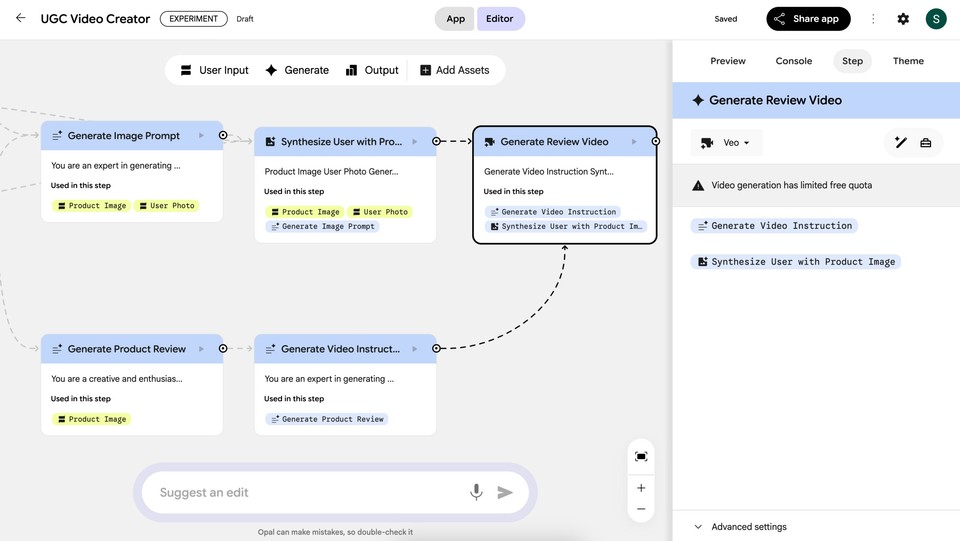Open the Console tab
The height and width of the screenshot is (541, 960).
point(794,61)
